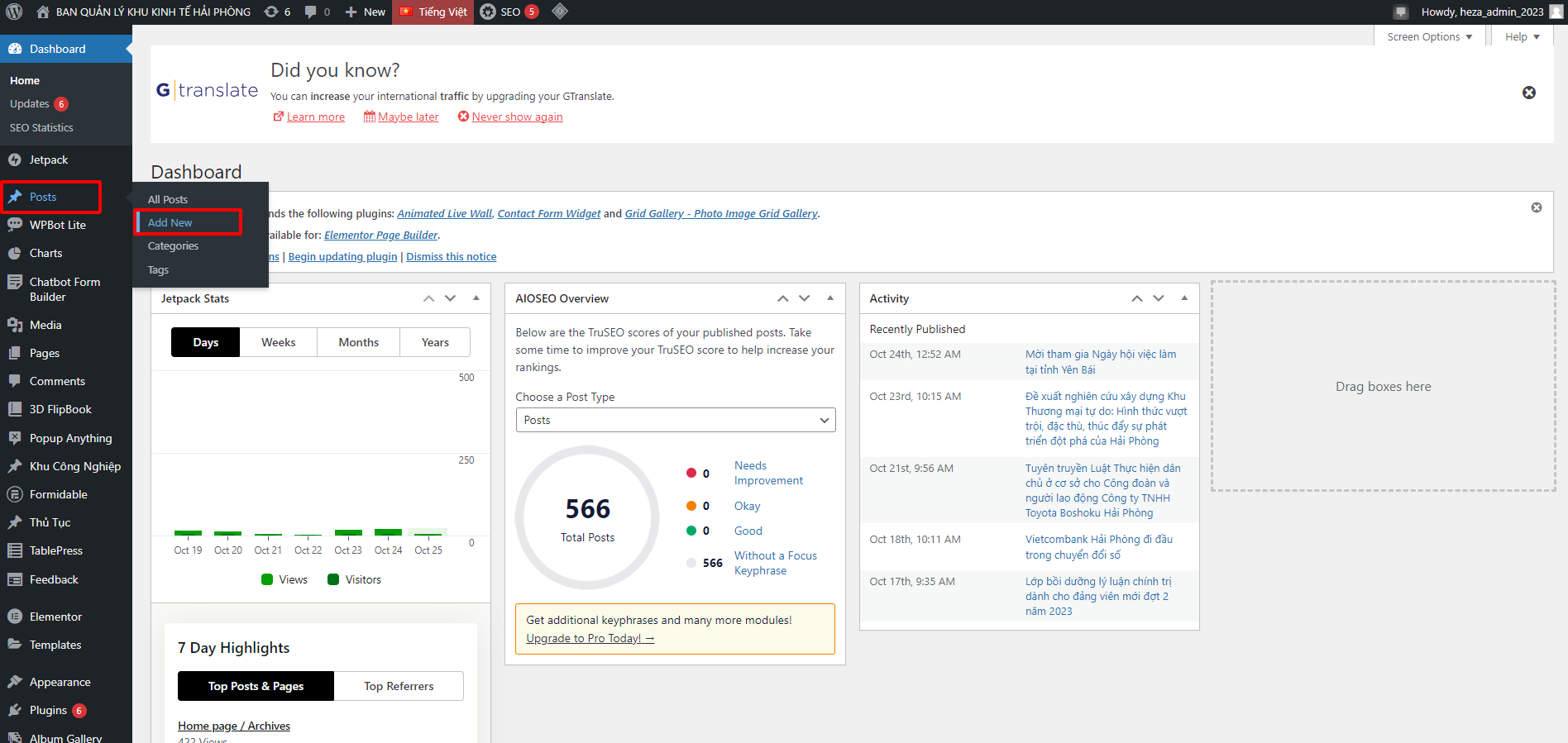This screenshot has width=1568, height=743.
Task: Expand the Screen Options dropdown
Action: (x=1429, y=36)
